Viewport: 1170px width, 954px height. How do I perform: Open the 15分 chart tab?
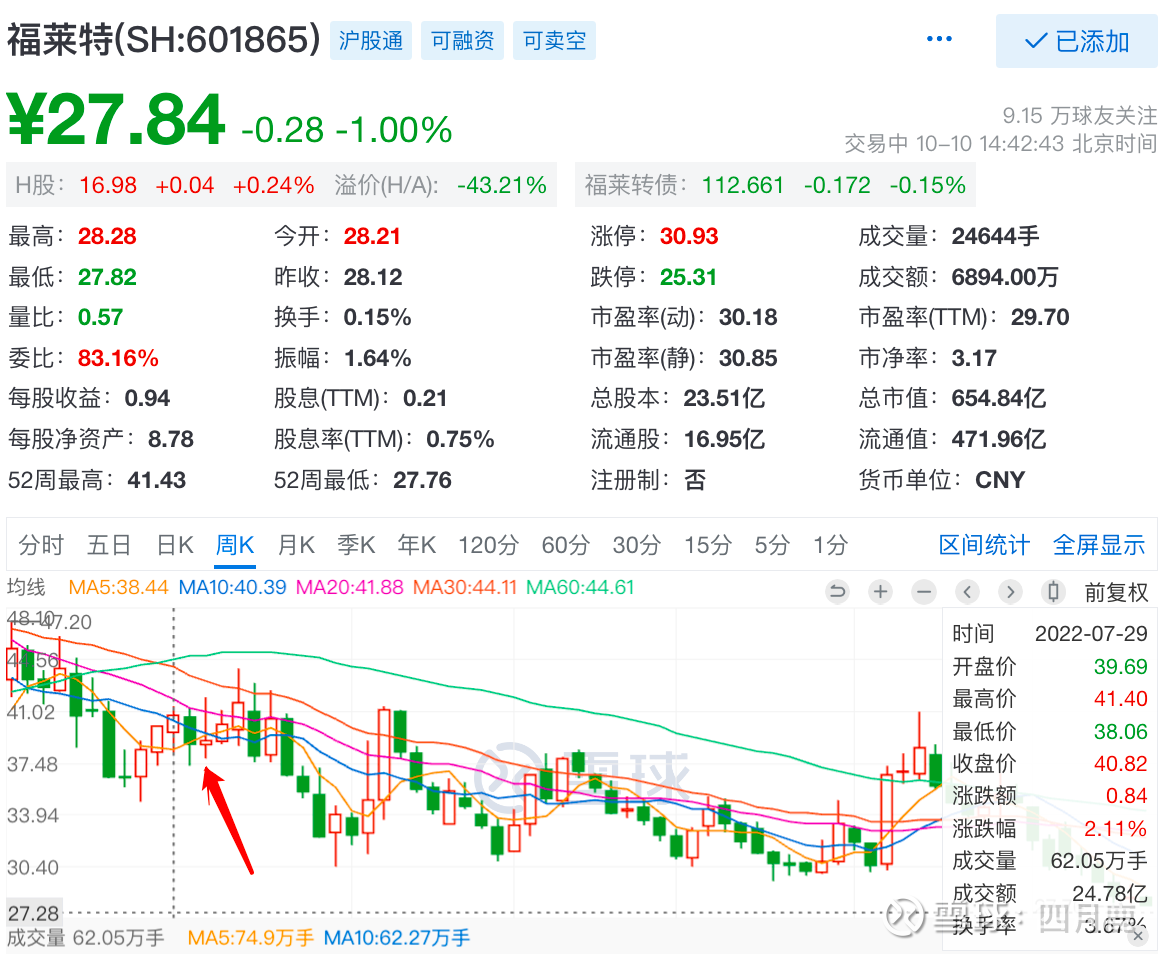point(707,545)
